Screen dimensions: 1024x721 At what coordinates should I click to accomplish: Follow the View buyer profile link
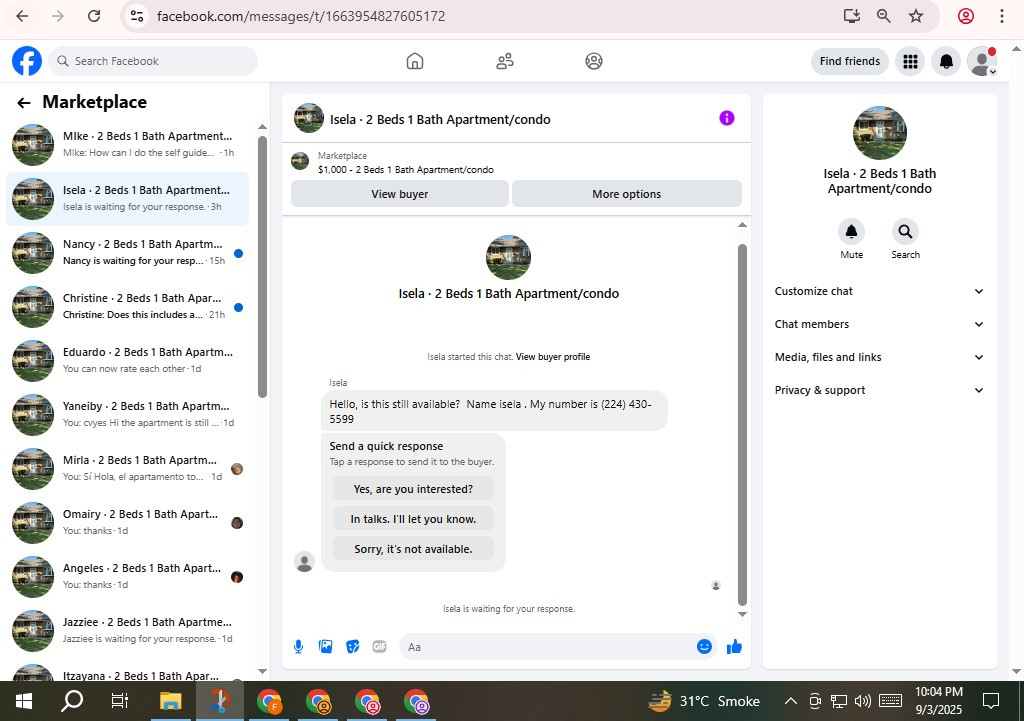[552, 357]
